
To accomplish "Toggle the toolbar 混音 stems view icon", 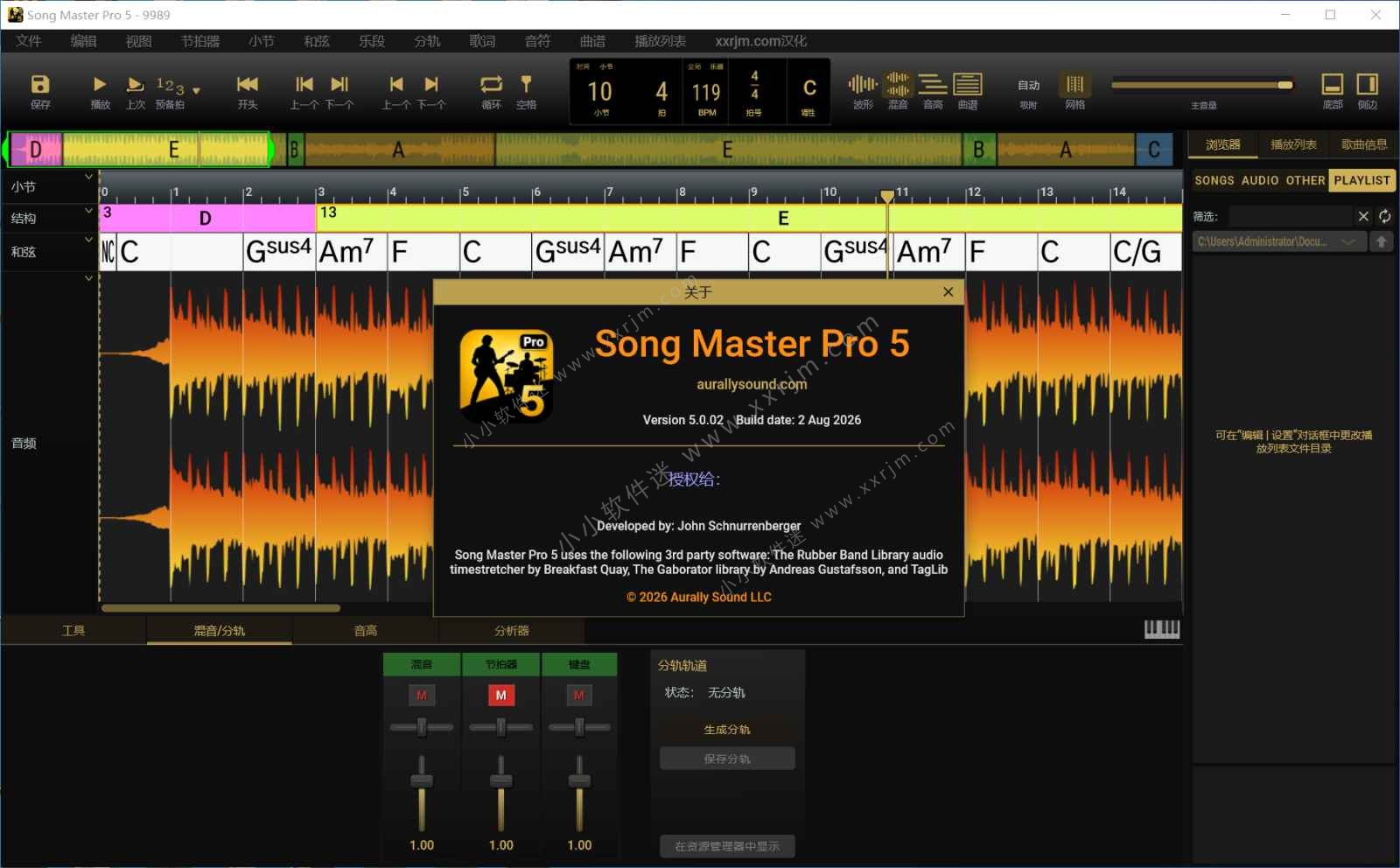I will [x=898, y=84].
